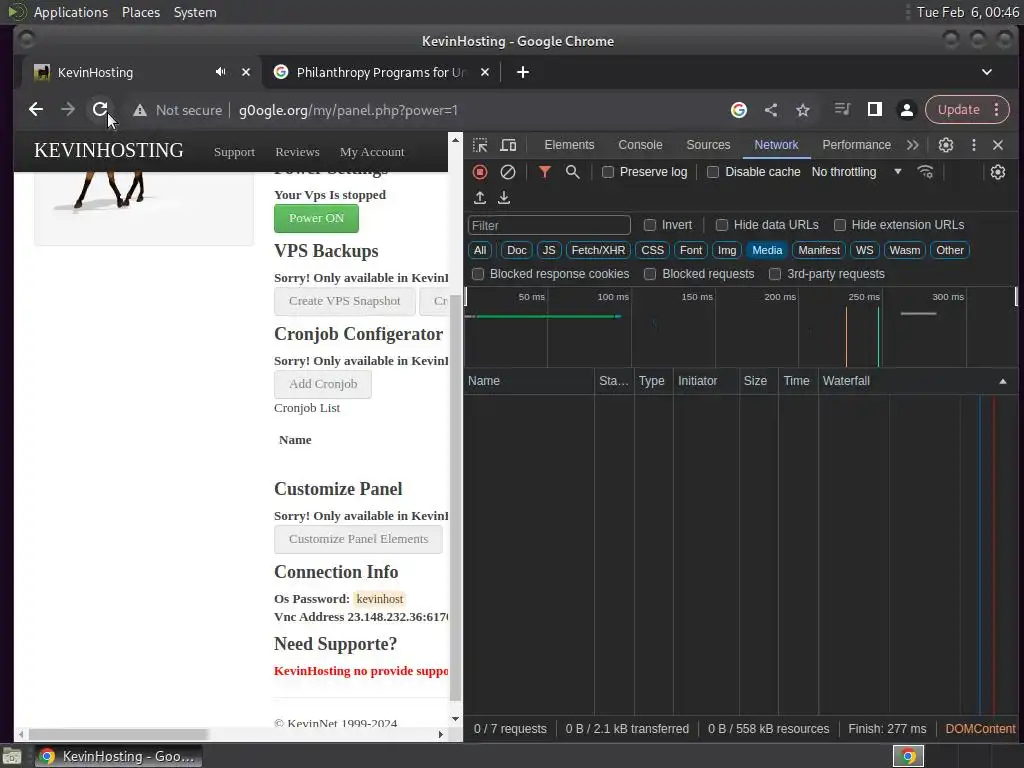Check Blocked response cookies

pos(478,274)
